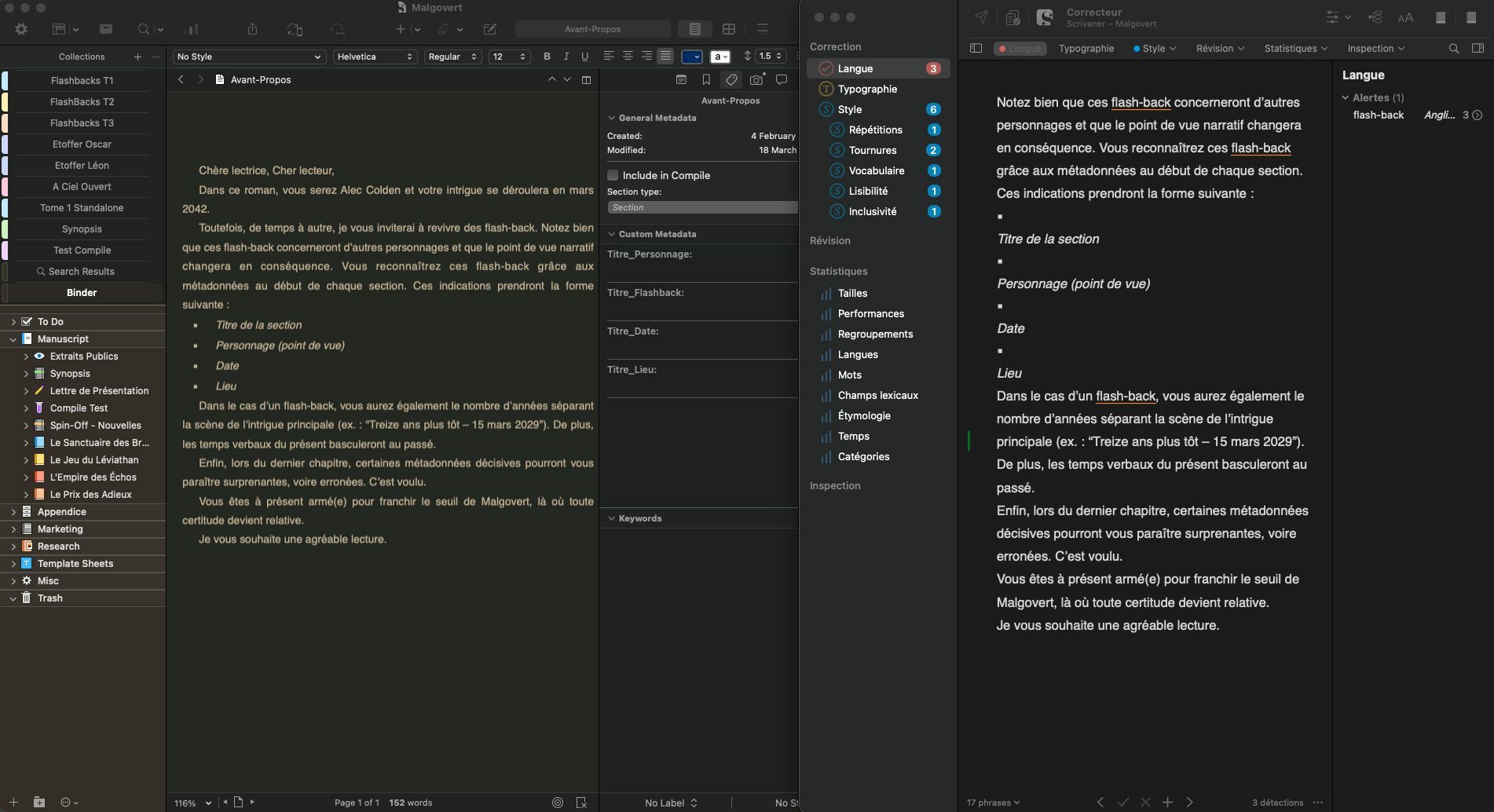This screenshot has width=1494, height=812.
Task: Open the bookmarks tab in inspector
Action: pyautogui.click(x=706, y=79)
